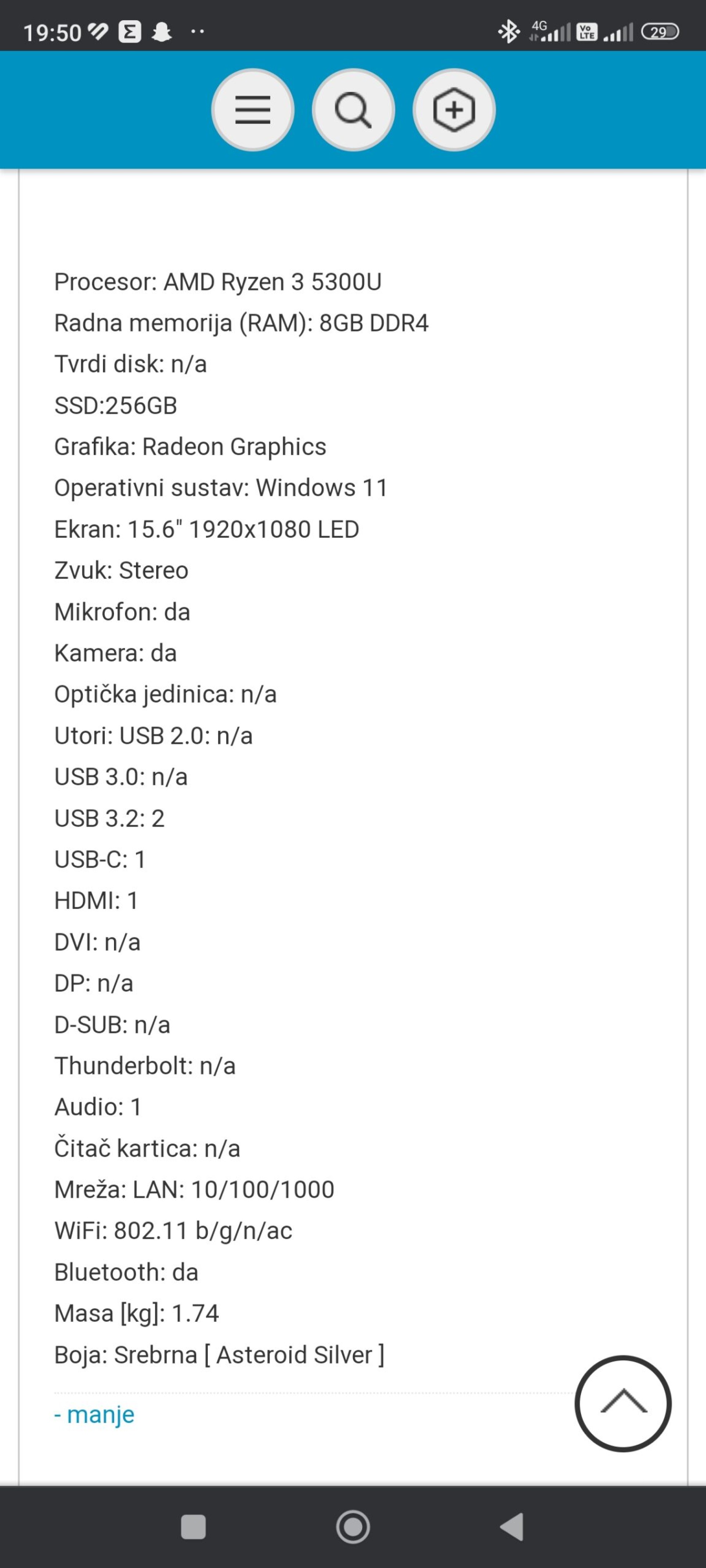Tap the sigma notification icon

[129, 32]
